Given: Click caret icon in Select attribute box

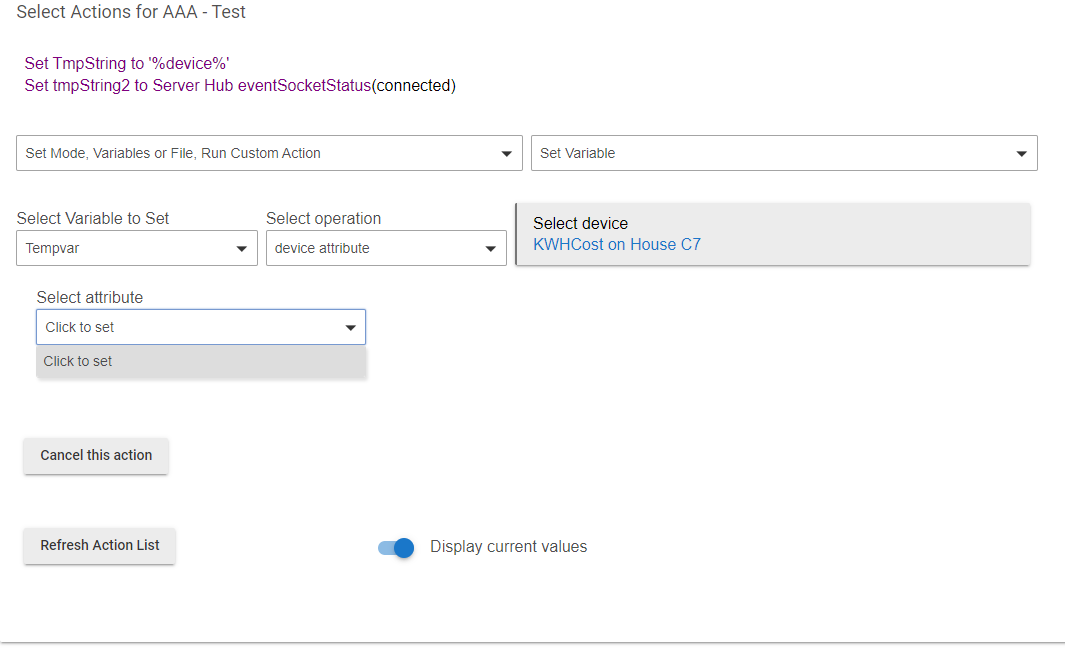Looking at the screenshot, I should tap(350, 328).
